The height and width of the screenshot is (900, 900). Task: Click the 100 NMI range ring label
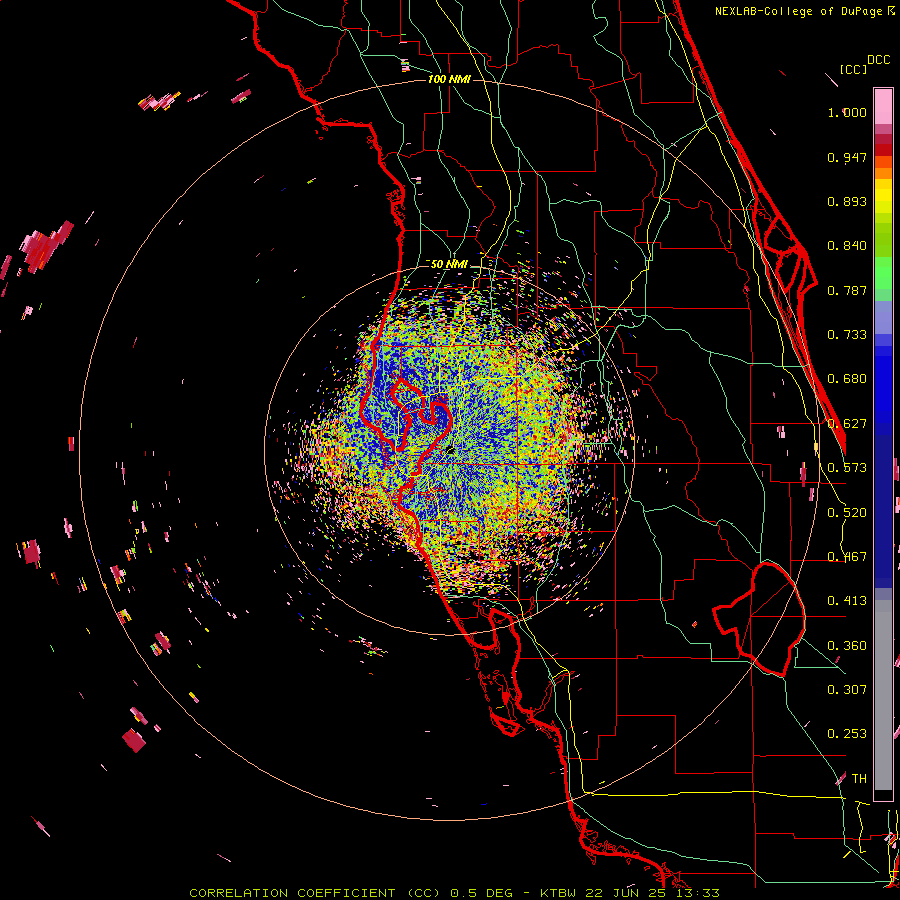click(449, 79)
